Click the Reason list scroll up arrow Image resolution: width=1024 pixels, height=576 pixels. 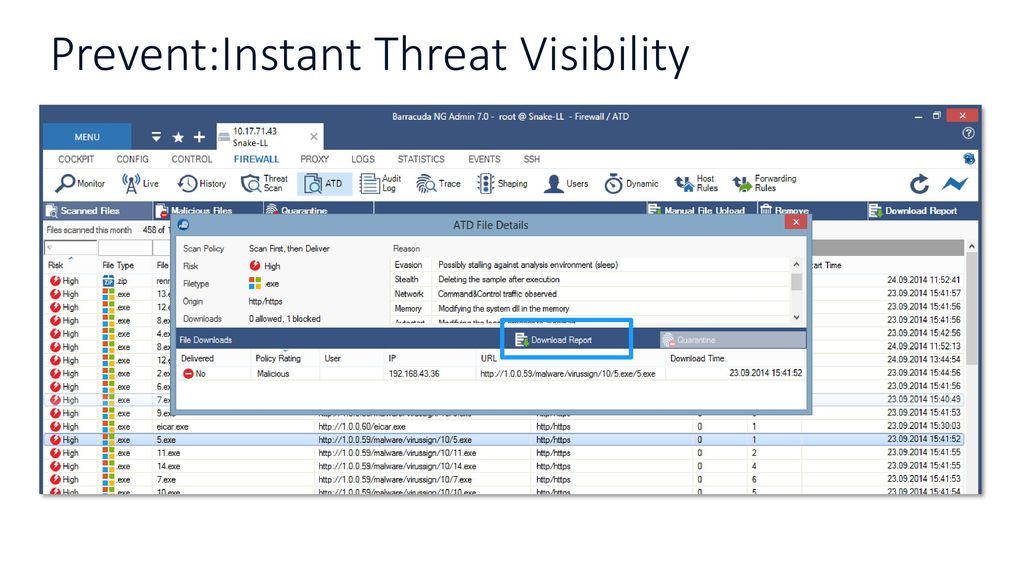(x=796, y=264)
